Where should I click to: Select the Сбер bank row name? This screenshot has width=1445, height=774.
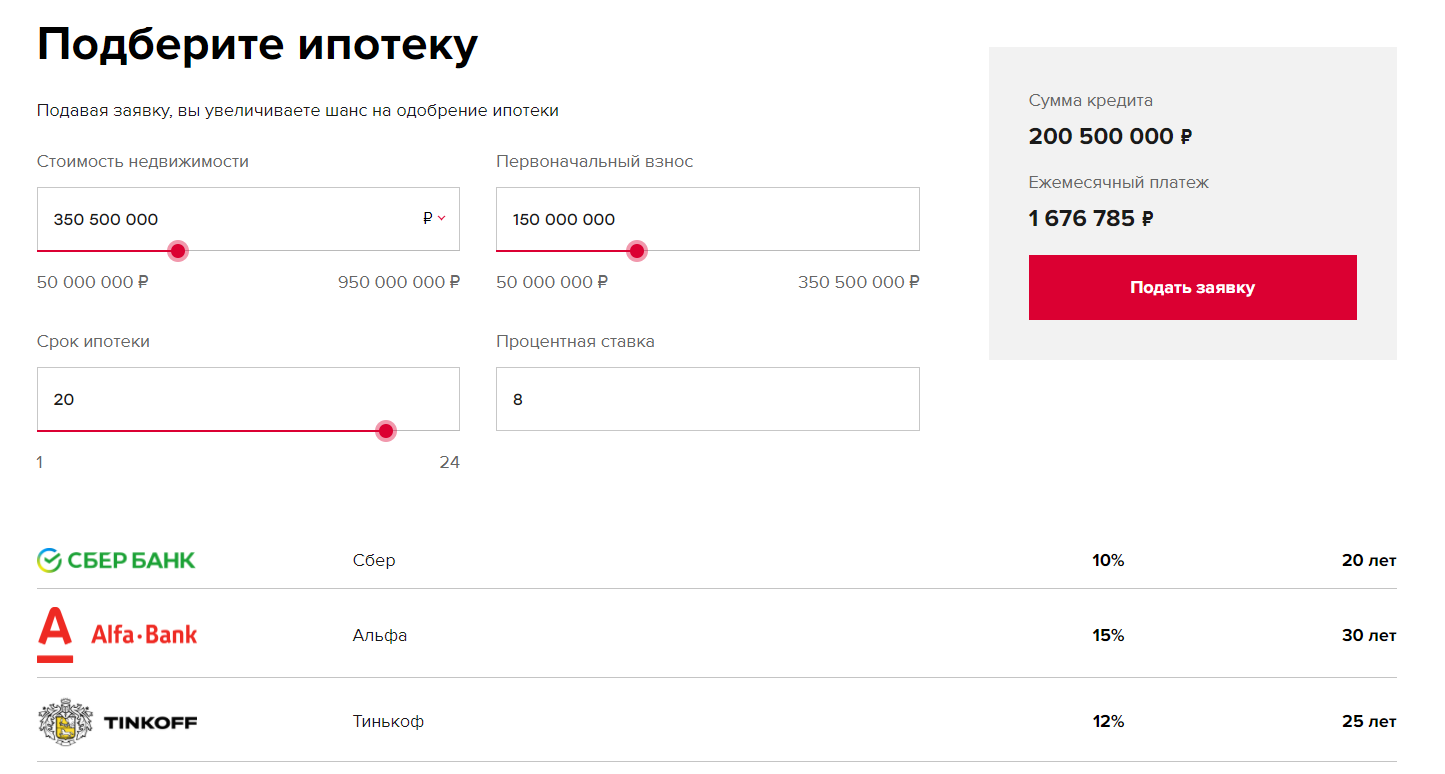click(374, 560)
